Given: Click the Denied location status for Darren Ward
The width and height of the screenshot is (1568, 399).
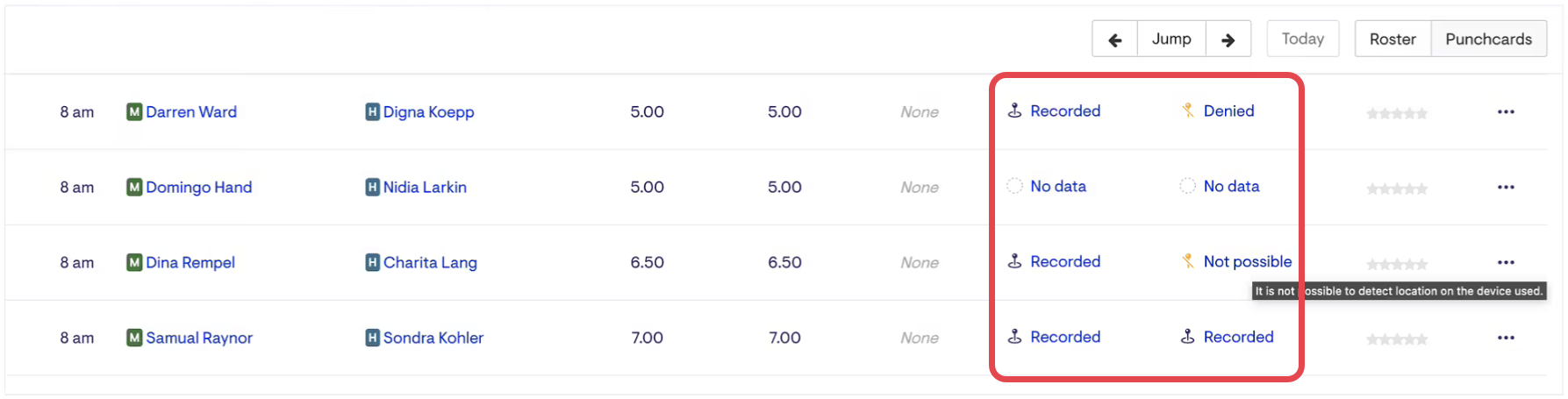Looking at the screenshot, I should (x=1228, y=111).
